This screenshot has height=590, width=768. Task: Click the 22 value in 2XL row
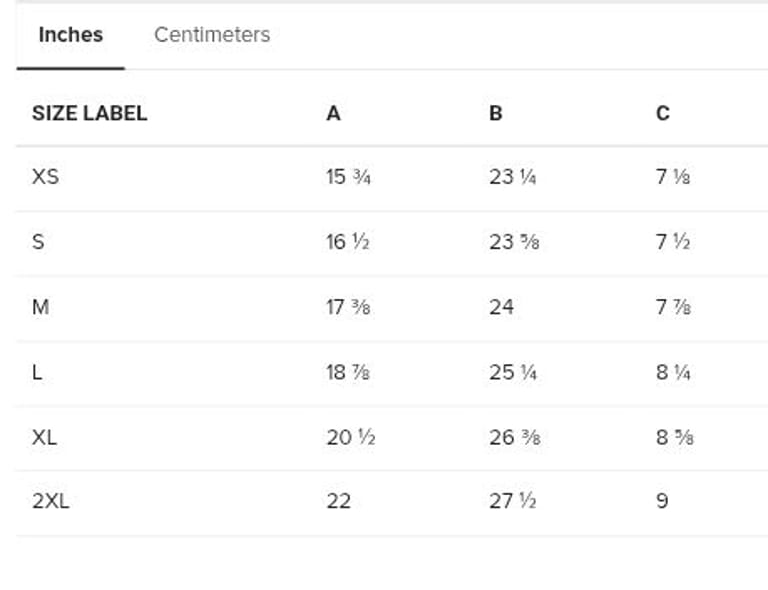[x=338, y=501]
